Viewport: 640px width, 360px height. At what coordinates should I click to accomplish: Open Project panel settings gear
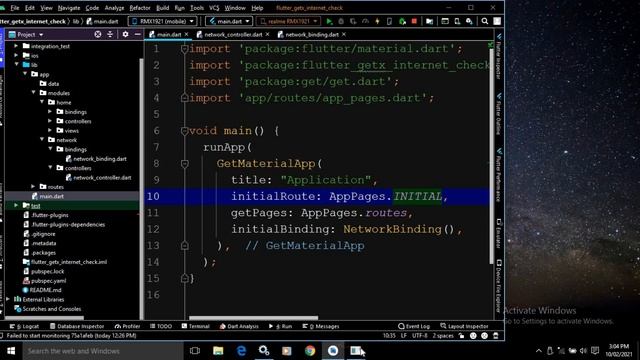pyautogui.click(x=125, y=34)
